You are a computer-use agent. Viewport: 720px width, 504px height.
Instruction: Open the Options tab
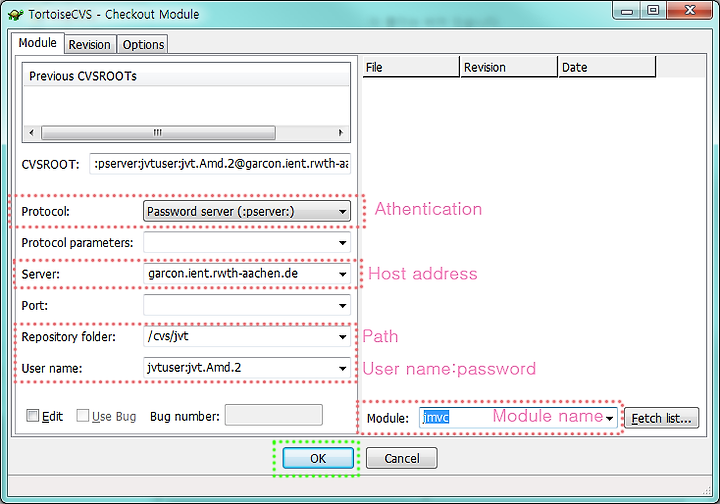[x=143, y=45]
